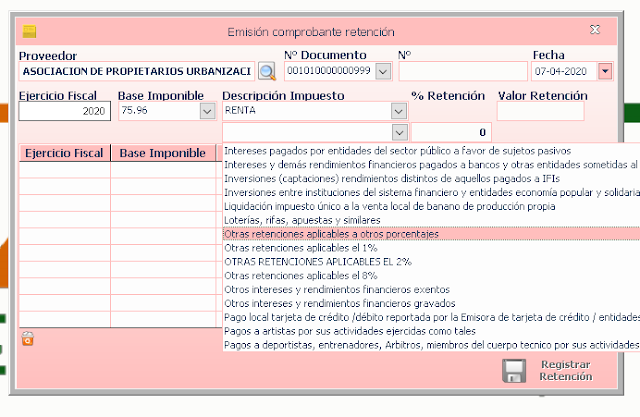Click the Valor Retención field

coord(540,111)
